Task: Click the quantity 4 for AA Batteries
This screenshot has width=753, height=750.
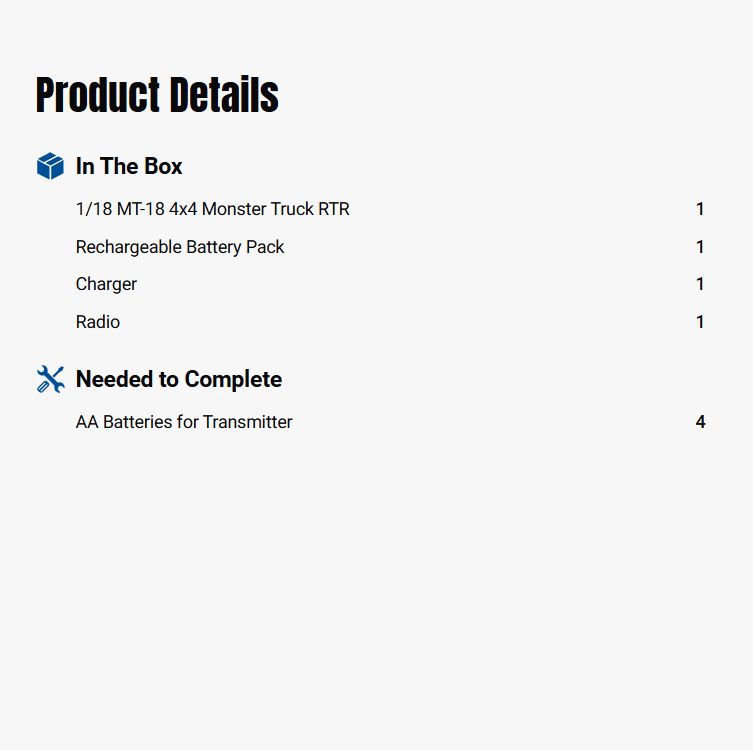Action: coord(700,422)
